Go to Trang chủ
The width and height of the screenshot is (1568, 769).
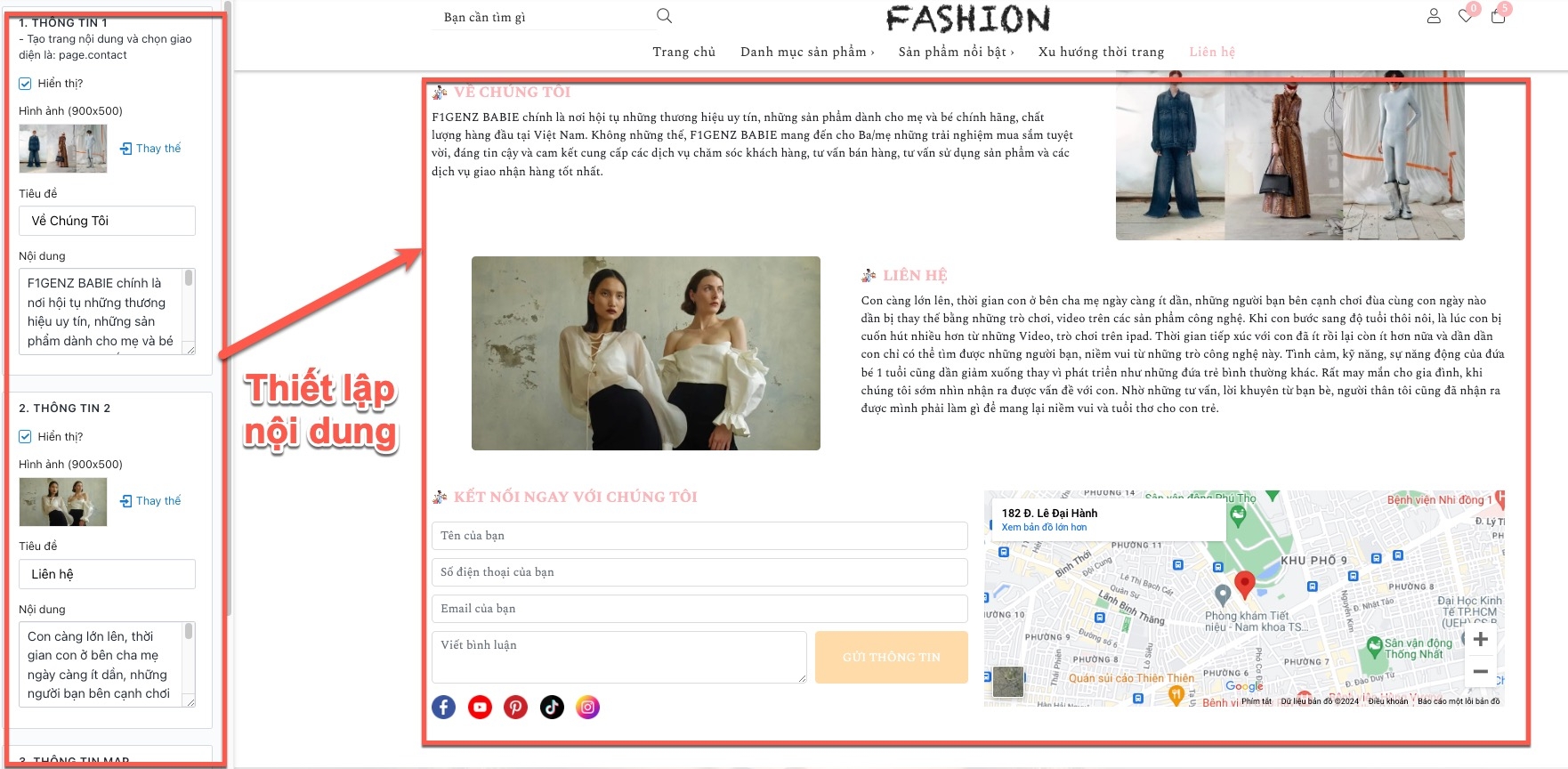pyautogui.click(x=683, y=52)
